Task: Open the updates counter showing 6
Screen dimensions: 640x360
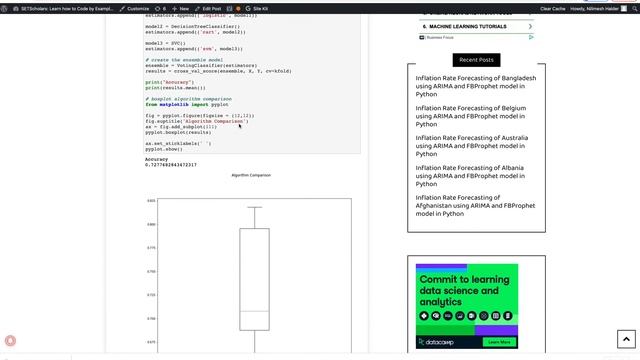Action: tap(160, 9)
